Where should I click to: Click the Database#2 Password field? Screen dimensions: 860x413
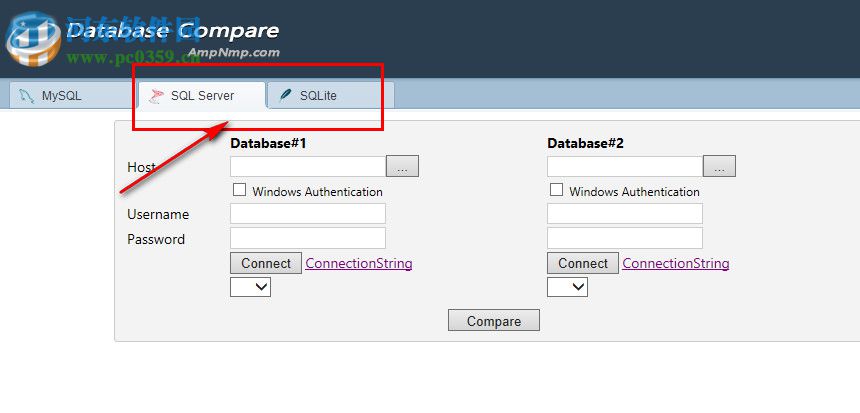(x=625, y=238)
